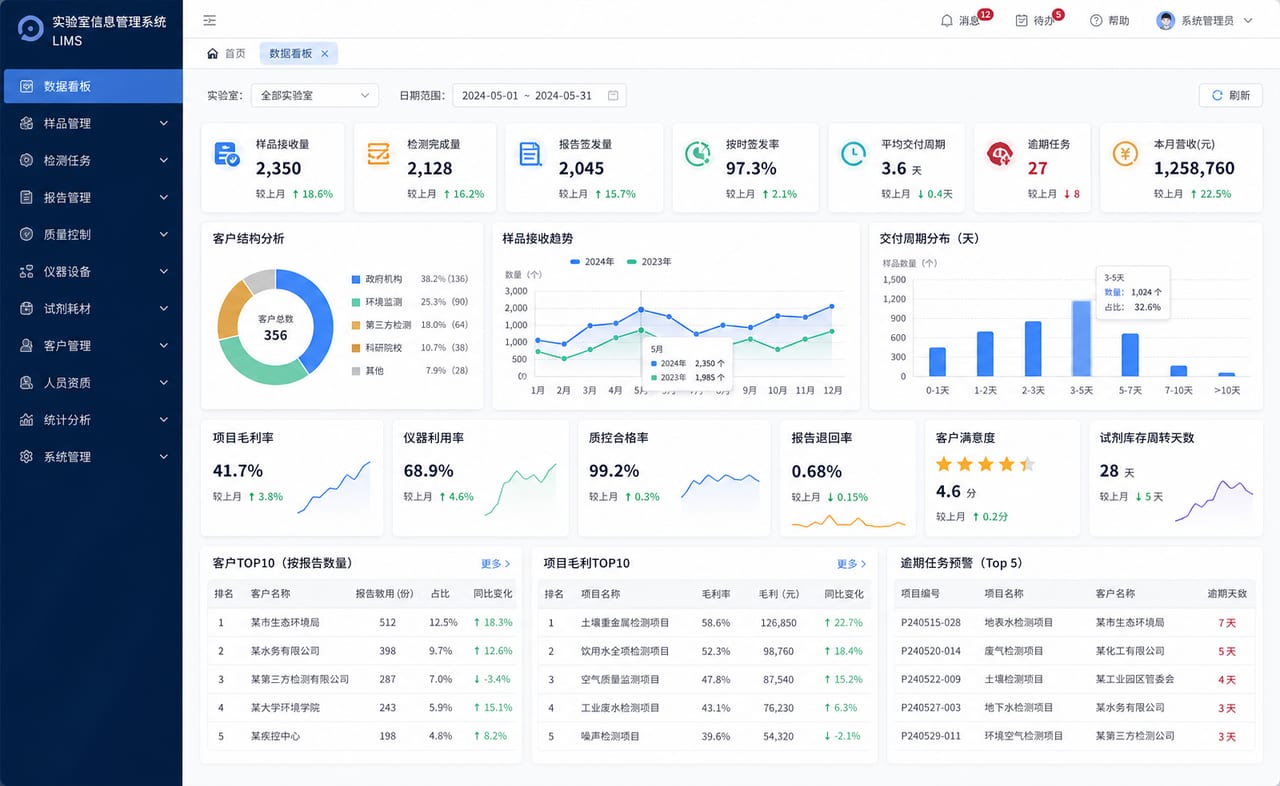Open the 待办 to-do icon

(1021, 20)
